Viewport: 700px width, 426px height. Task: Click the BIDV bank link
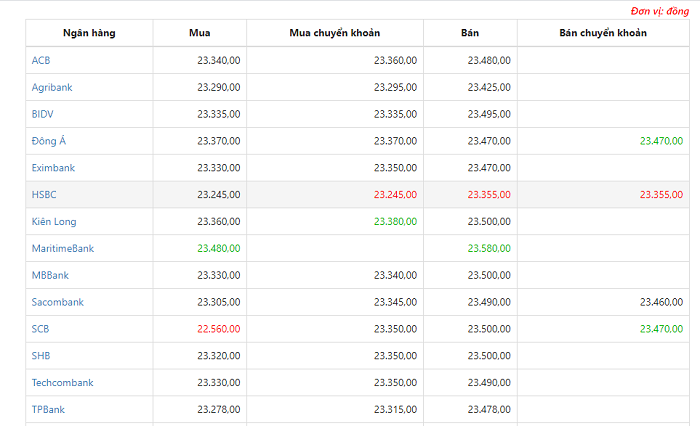[x=42, y=114]
